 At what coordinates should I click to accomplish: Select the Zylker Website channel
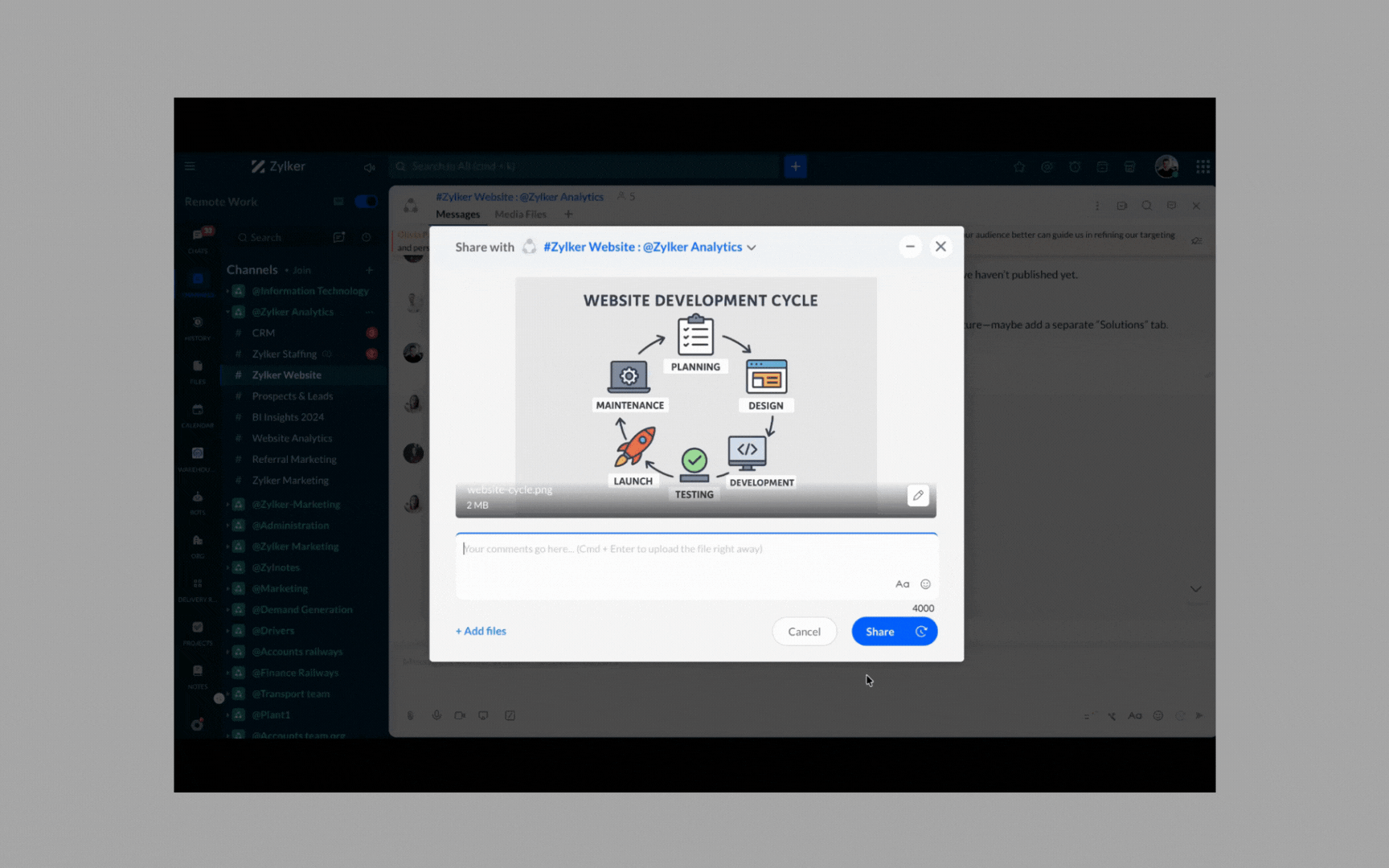(305, 375)
